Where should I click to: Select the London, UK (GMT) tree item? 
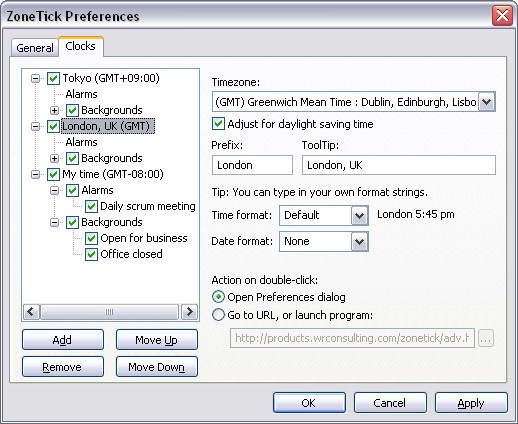(108, 126)
